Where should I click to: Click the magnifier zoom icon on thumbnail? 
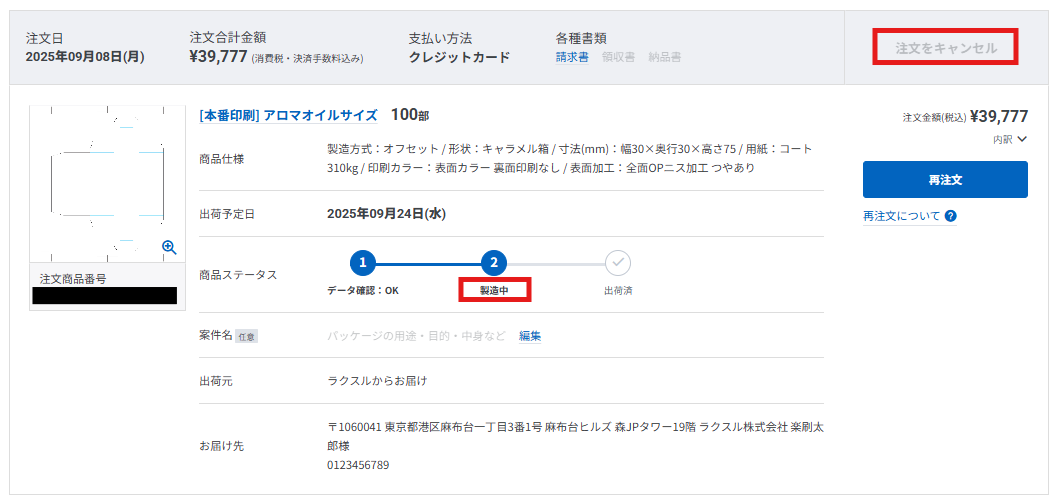coord(169,247)
